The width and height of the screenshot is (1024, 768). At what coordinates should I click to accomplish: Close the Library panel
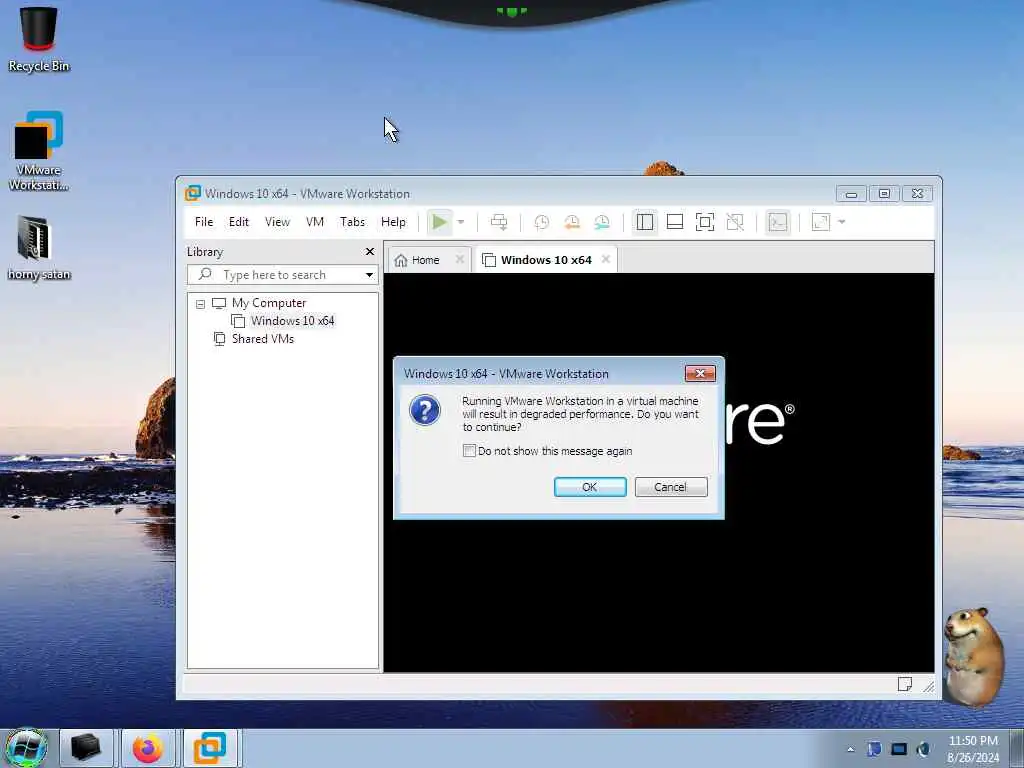point(370,251)
